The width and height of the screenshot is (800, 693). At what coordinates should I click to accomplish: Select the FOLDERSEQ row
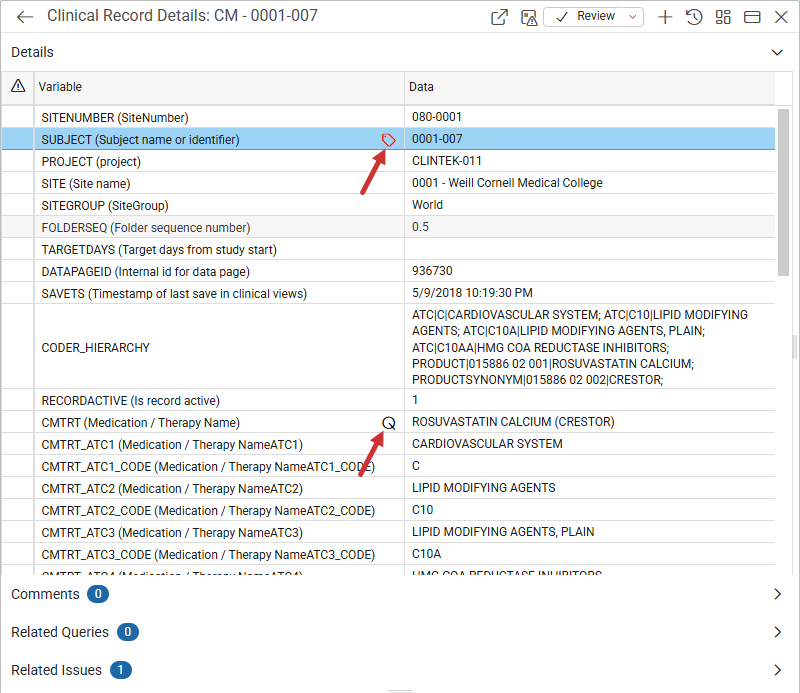[388, 227]
